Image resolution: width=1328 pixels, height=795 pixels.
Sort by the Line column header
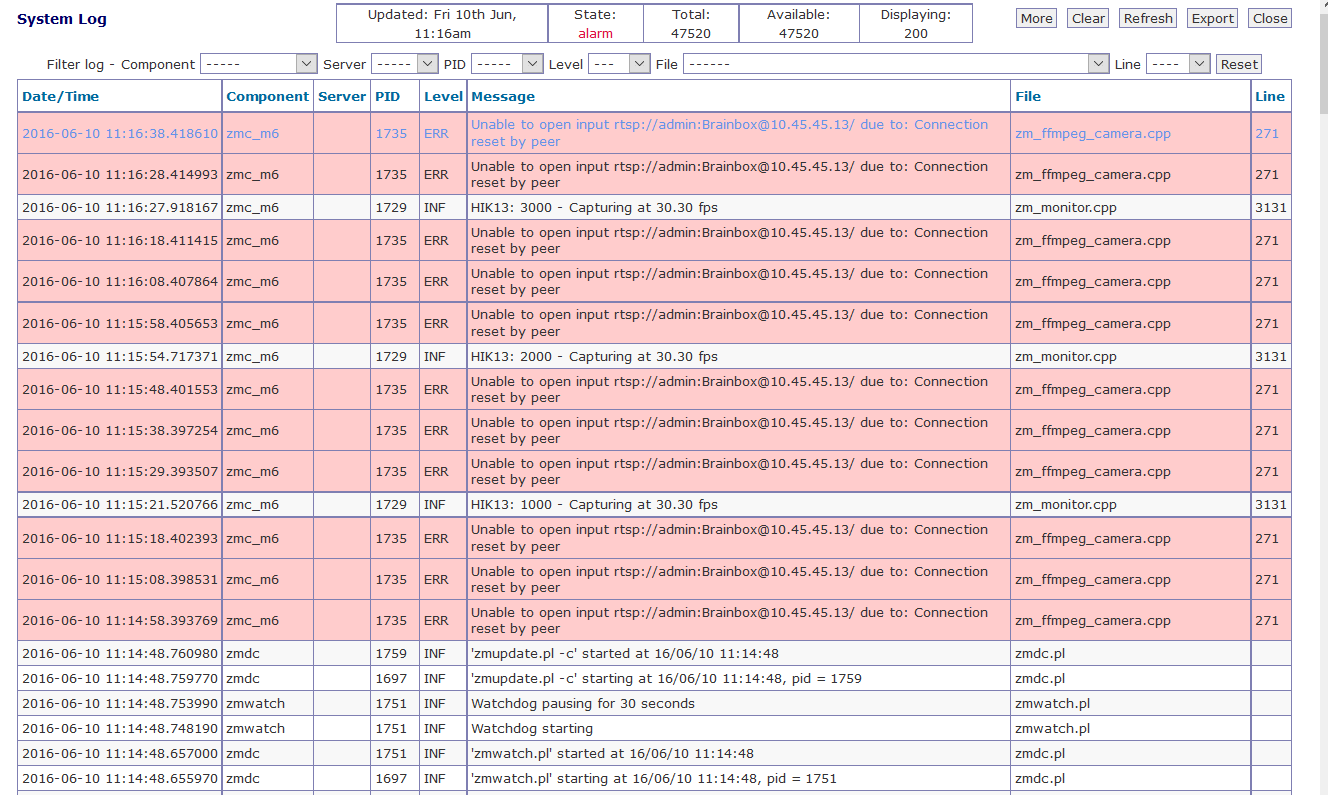point(1270,97)
